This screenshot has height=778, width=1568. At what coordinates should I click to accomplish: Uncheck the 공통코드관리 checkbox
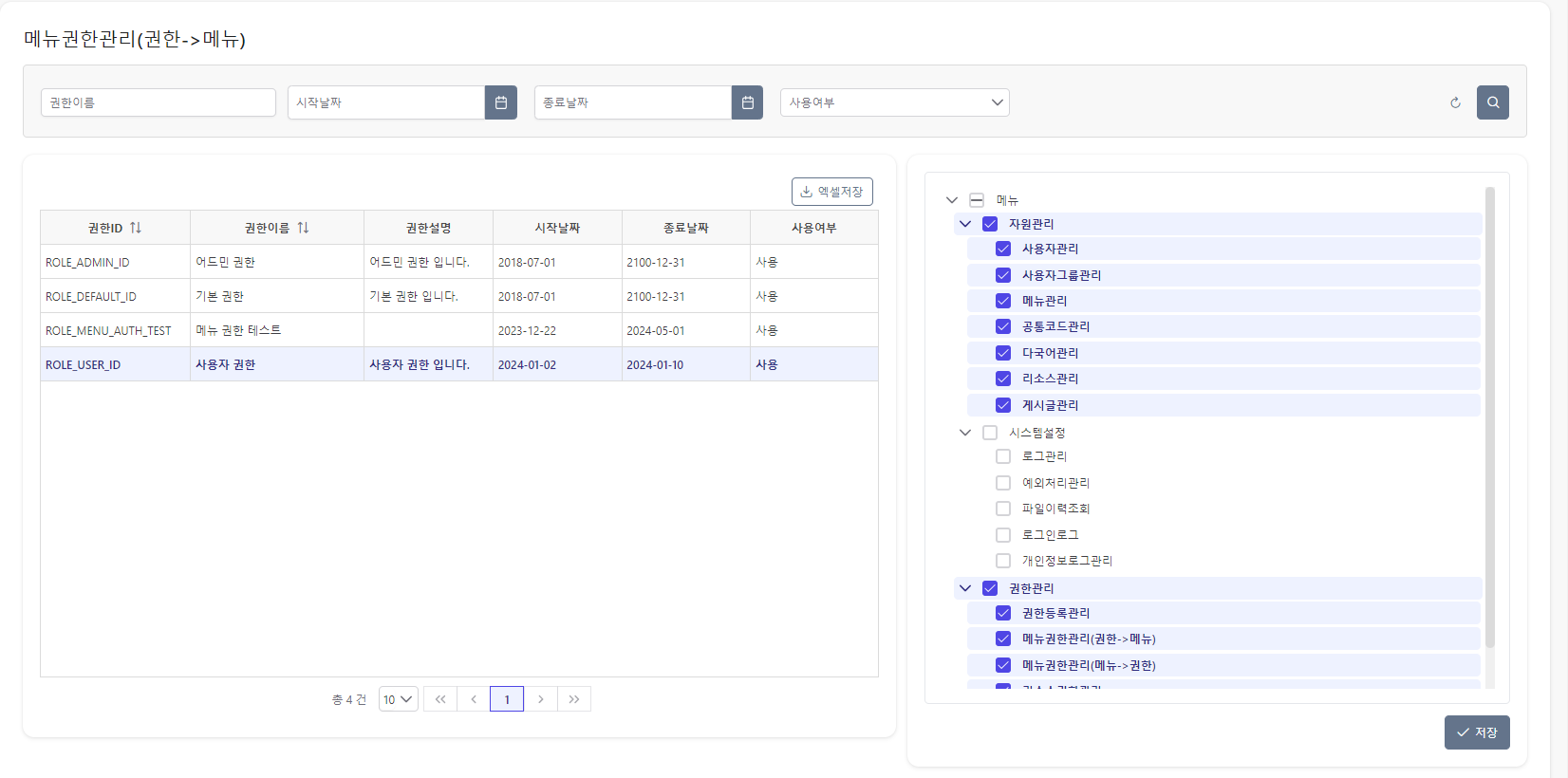point(1003,326)
